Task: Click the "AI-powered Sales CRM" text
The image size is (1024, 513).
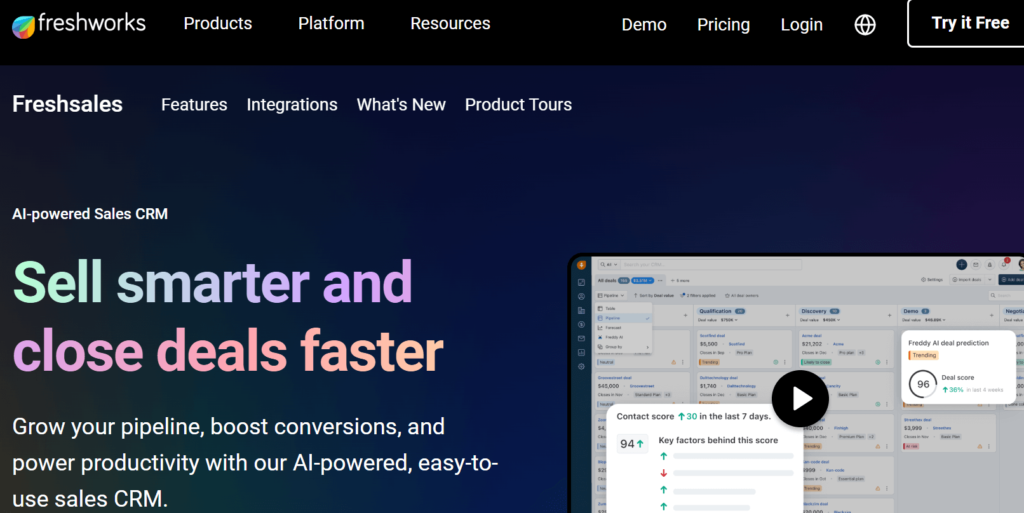Action: tap(90, 214)
